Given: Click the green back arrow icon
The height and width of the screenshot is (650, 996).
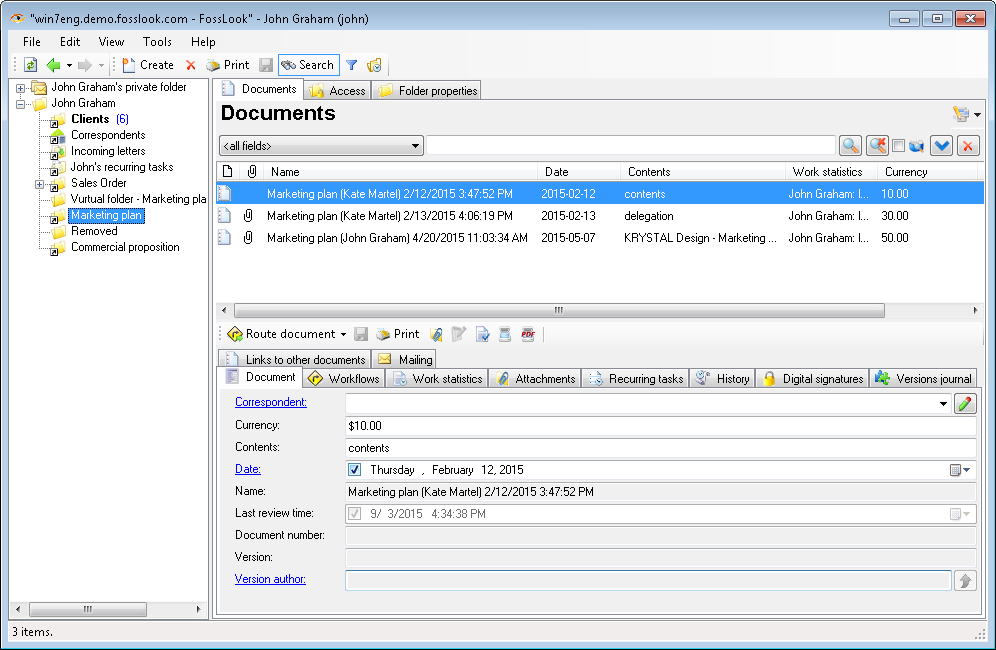Looking at the screenshot, I should pyautogui.click(x=53, y=65).
